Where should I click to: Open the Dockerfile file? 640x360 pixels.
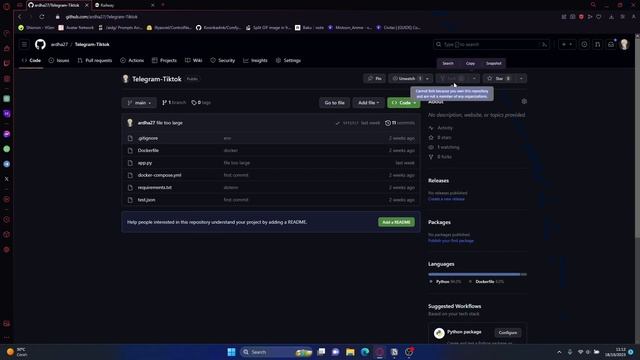(x=148, y=151)
